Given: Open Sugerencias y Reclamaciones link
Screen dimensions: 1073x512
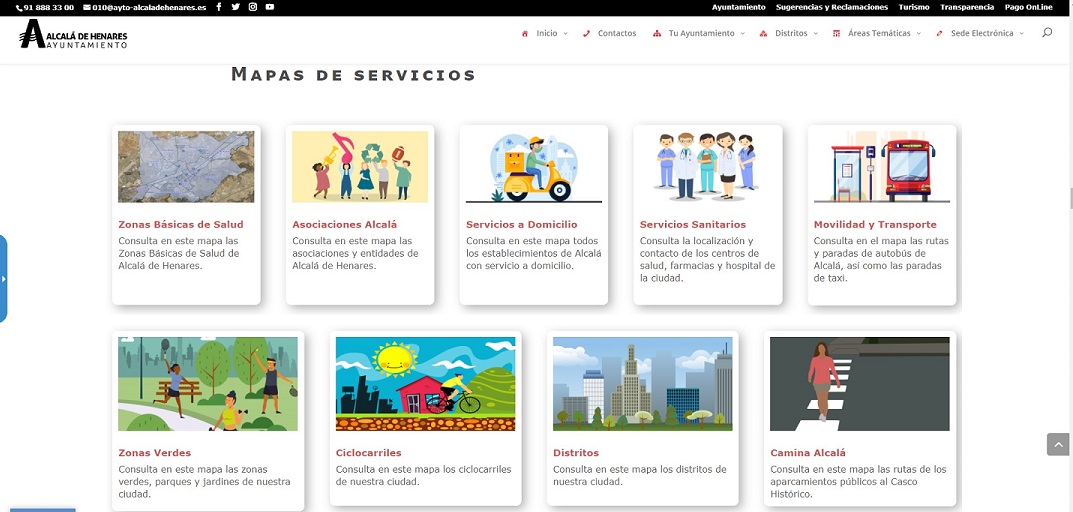Looking at the screenshot, I should pyautogui.click(x=832, y=7).
